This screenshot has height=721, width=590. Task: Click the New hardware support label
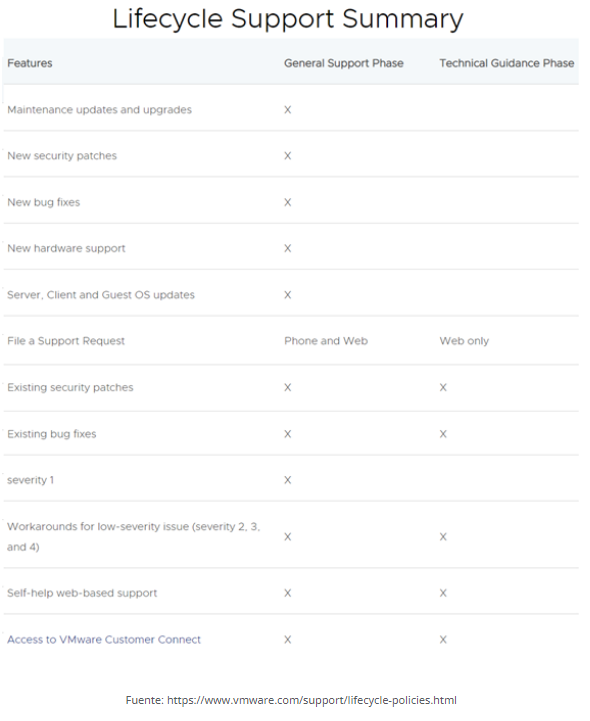pyautogui.click(x=66, y=248)
